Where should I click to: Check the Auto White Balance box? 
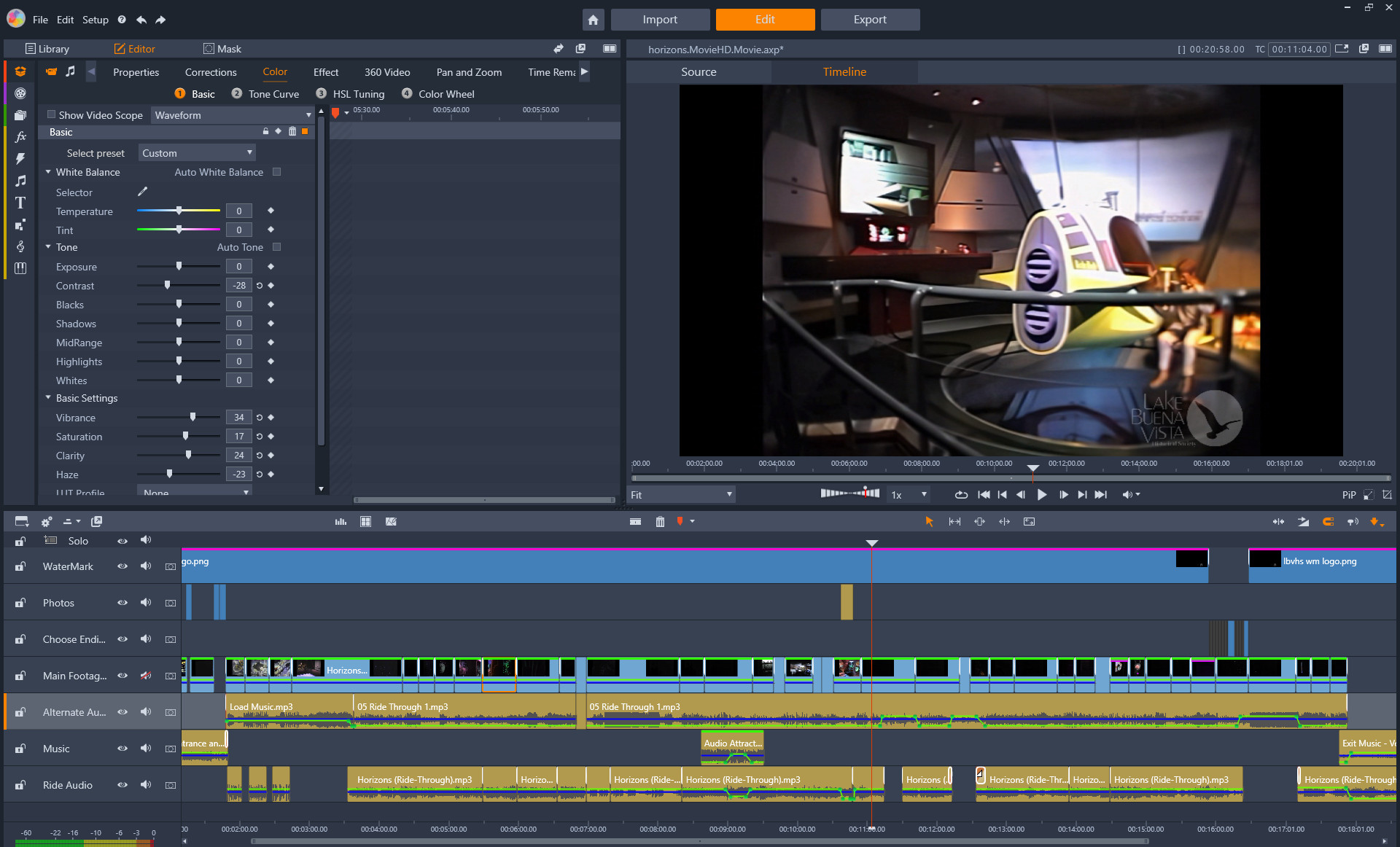276,172
